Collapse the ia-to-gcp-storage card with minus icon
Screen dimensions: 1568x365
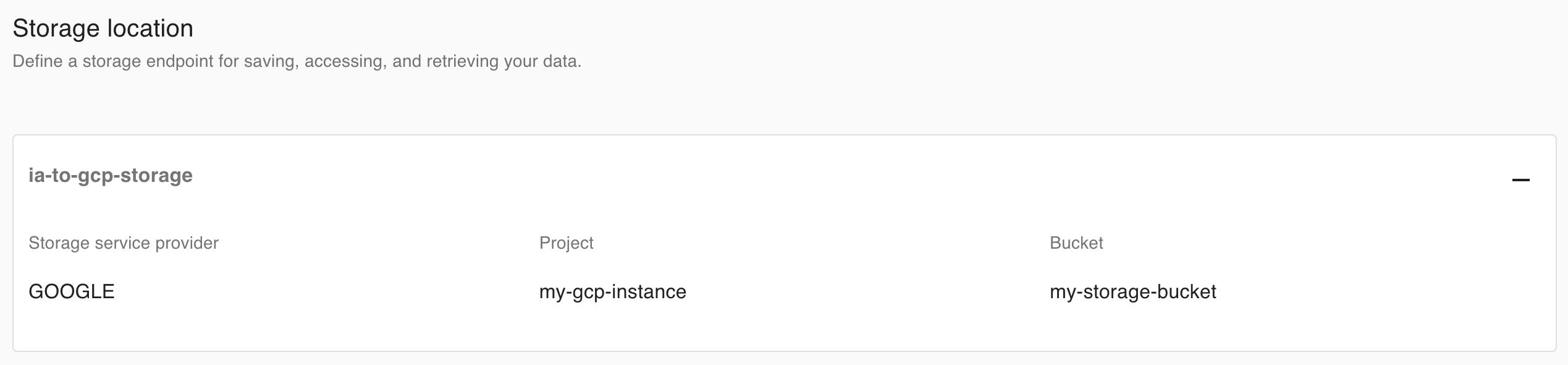1520,180
